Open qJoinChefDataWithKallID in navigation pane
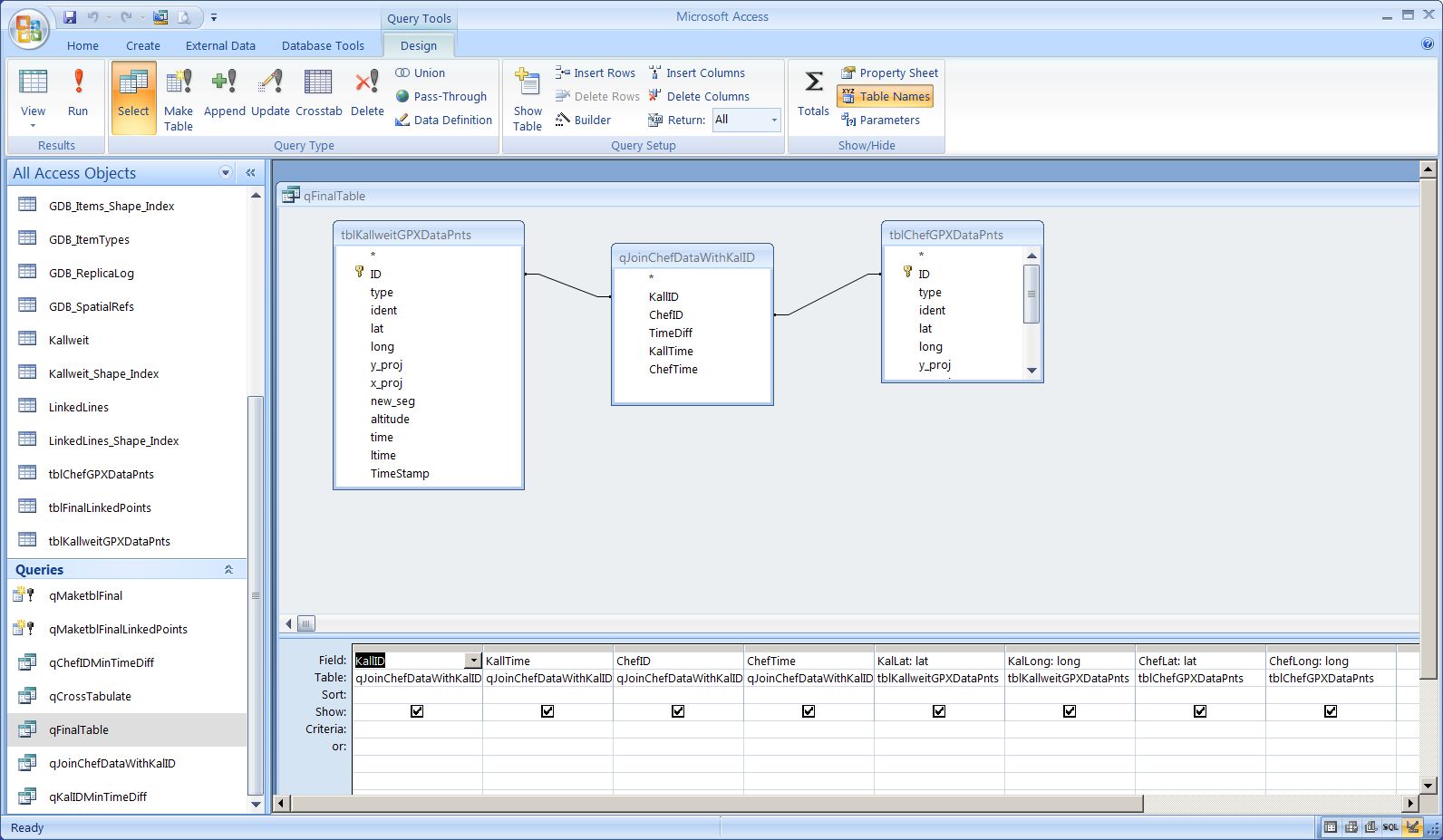The image size is (1443, 840). 112,763
